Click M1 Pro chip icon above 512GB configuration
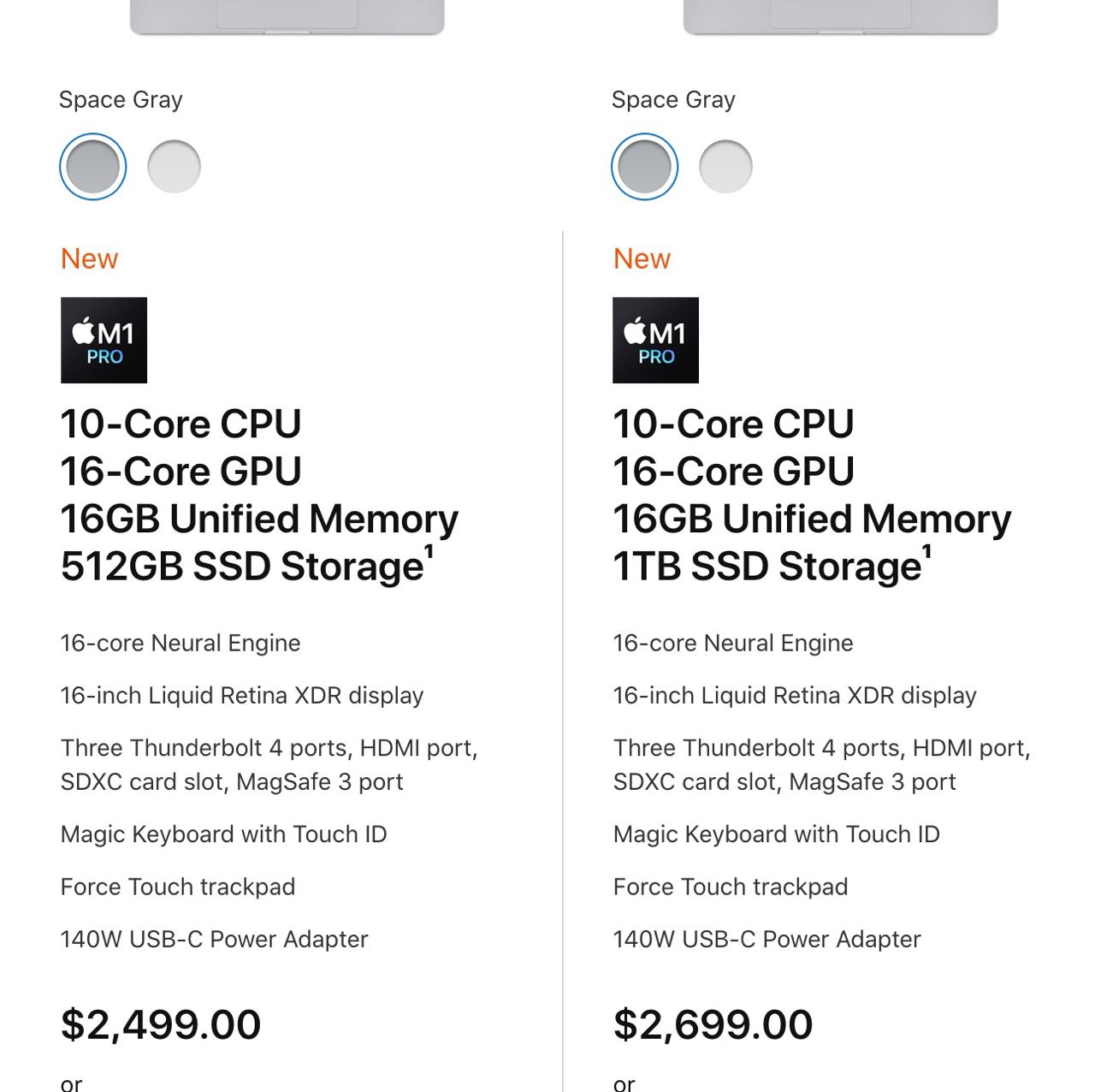 pos(104,341)
